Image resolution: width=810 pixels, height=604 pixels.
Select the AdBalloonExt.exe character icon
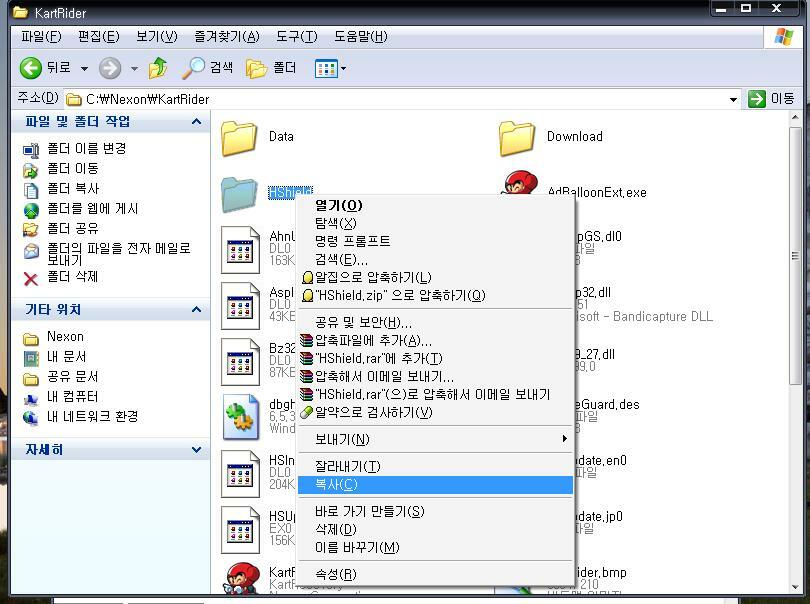coord(520,184)
